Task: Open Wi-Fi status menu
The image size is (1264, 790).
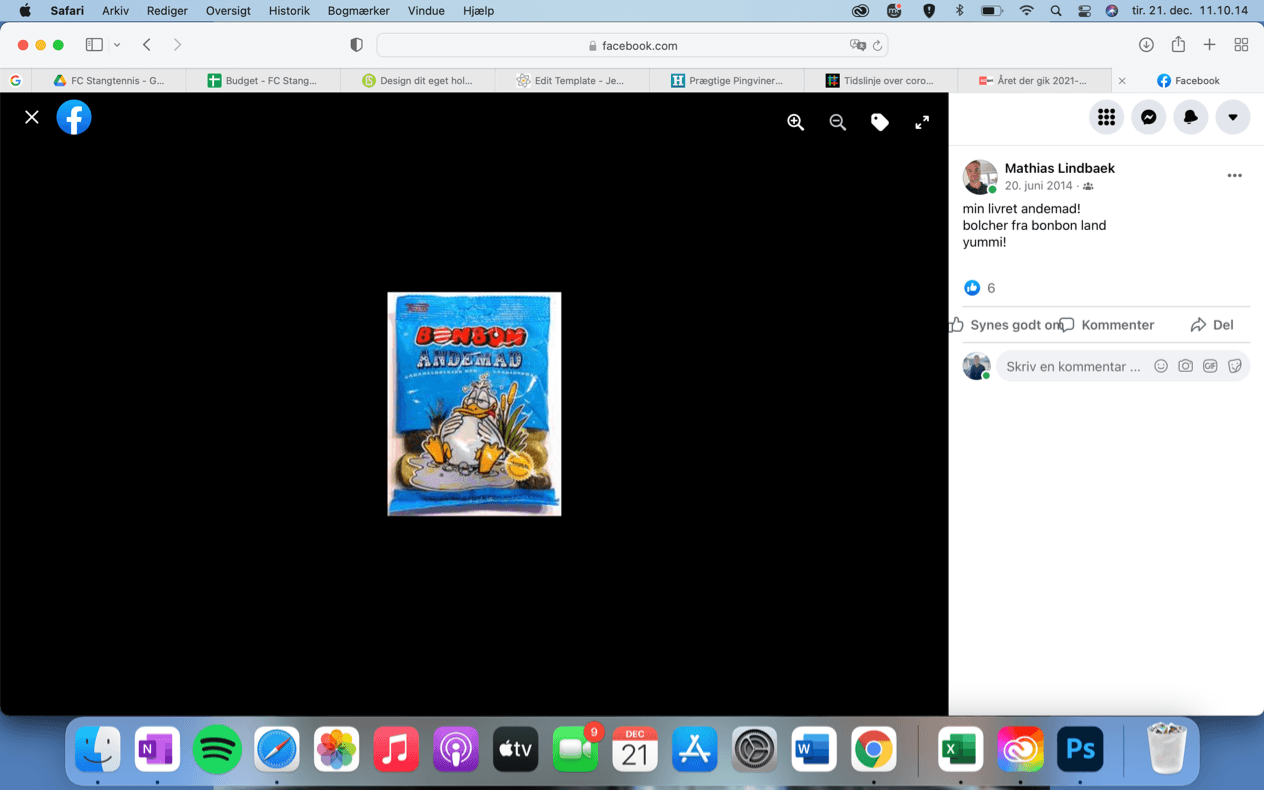Action: 1026,11
